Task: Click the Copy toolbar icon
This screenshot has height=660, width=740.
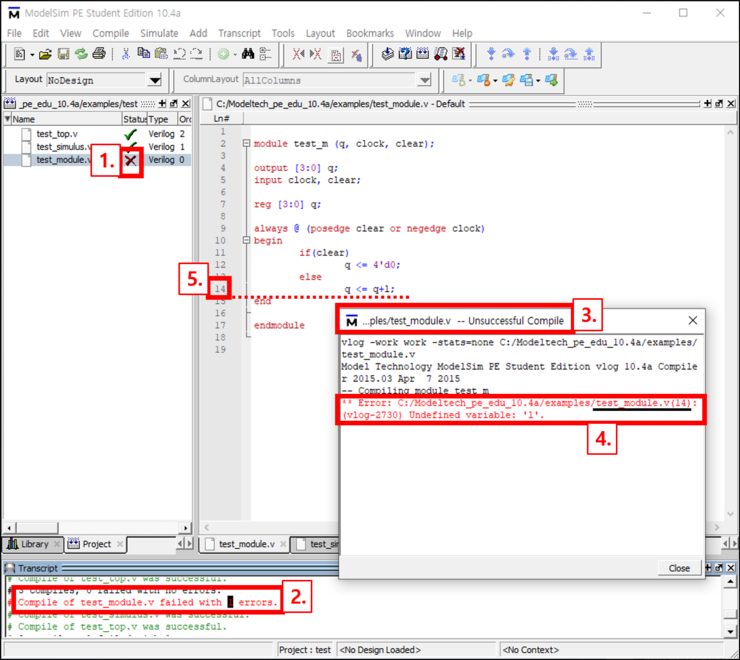Action: coord(143,54)
